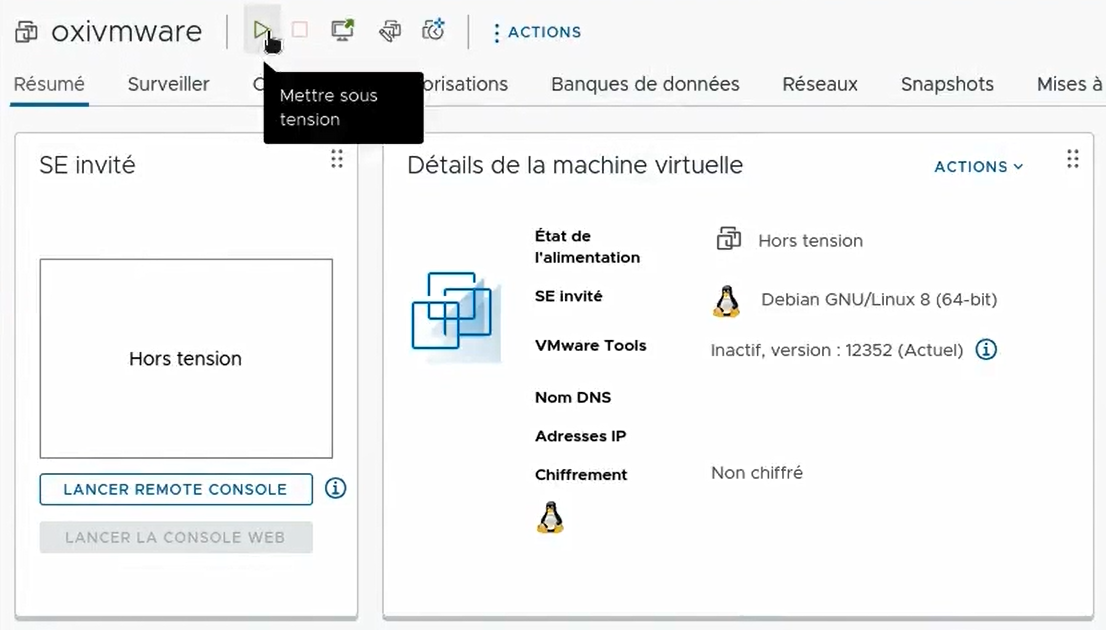This screenshot has height=630, width=1106.
Task: Click Lancer Remote Console
Action: point(175,489)
